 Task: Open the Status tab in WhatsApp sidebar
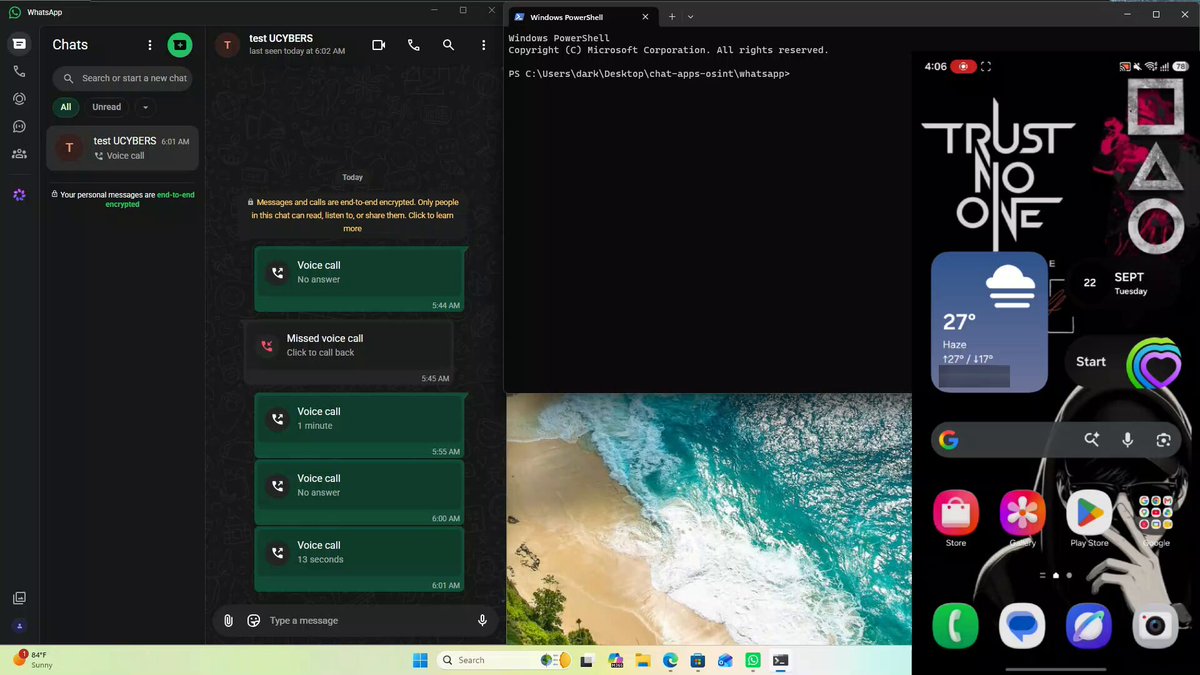pos(19,99)
